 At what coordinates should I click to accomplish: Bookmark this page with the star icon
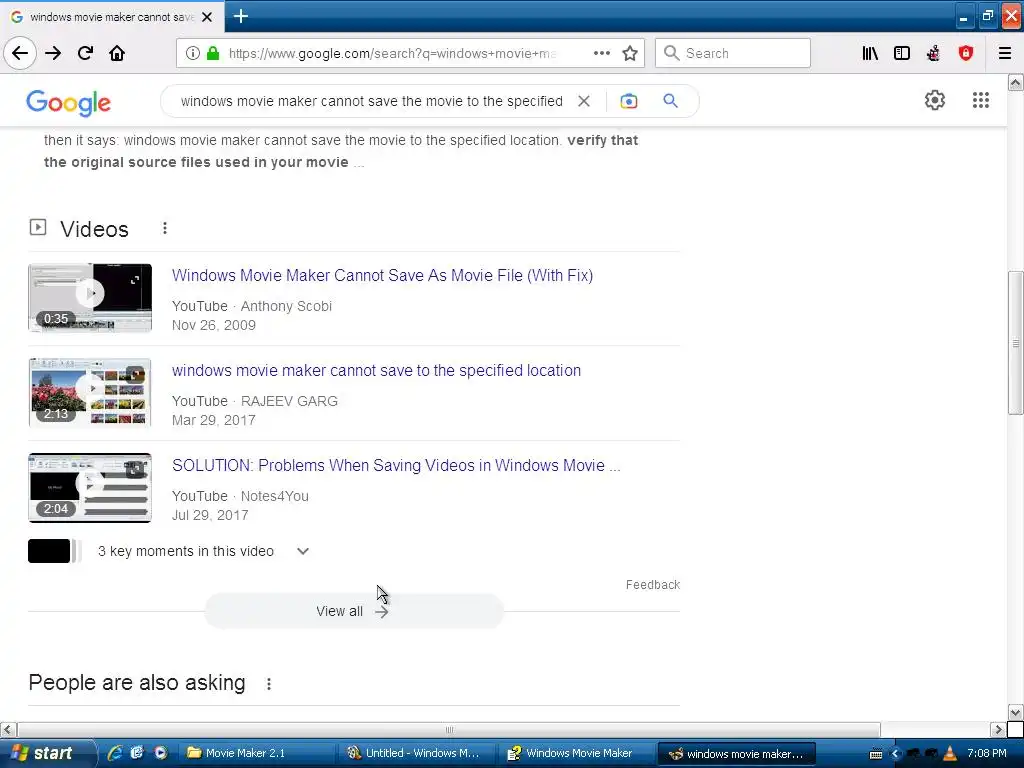click(630, 53)
